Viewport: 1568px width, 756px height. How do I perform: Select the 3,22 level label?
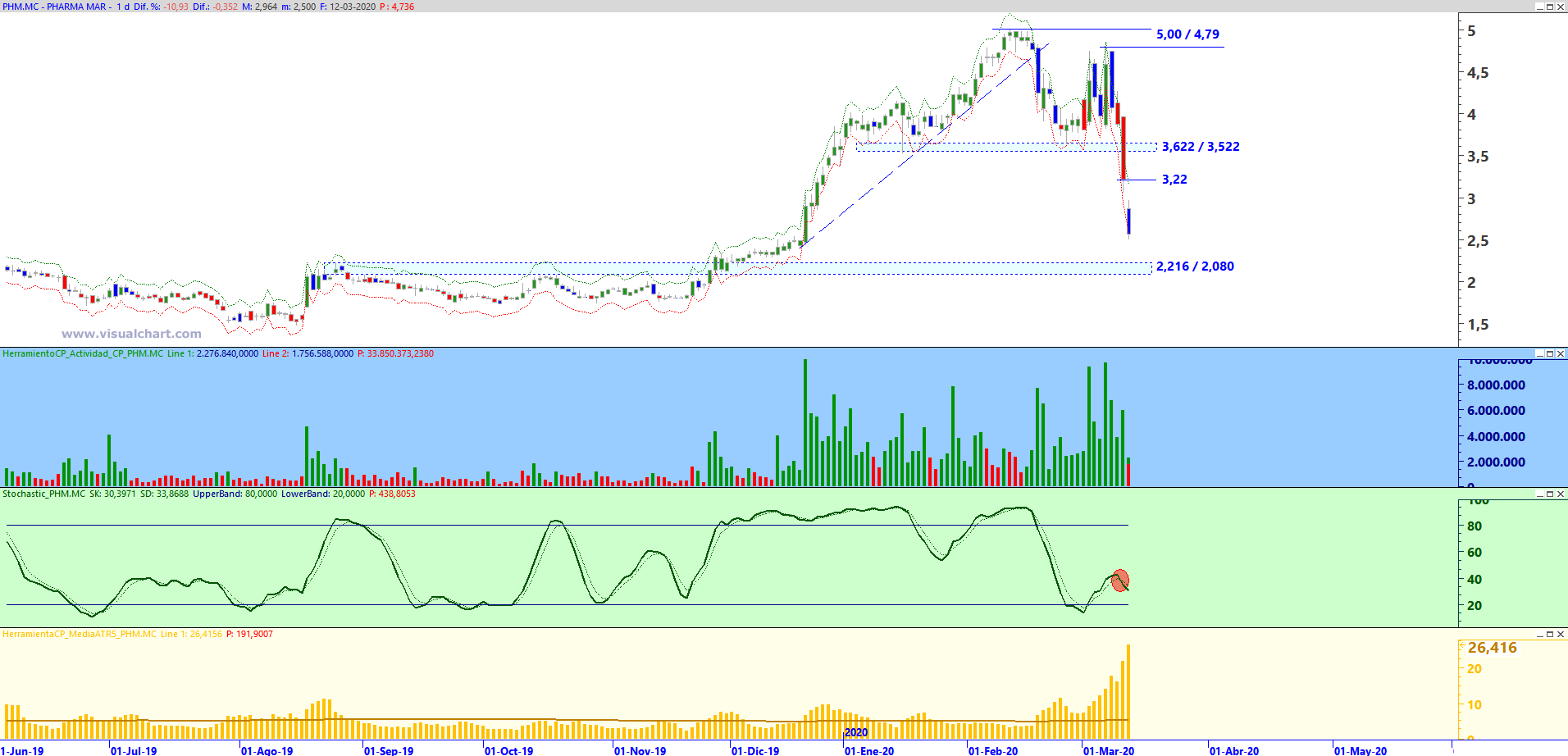tap(1174, 180)
